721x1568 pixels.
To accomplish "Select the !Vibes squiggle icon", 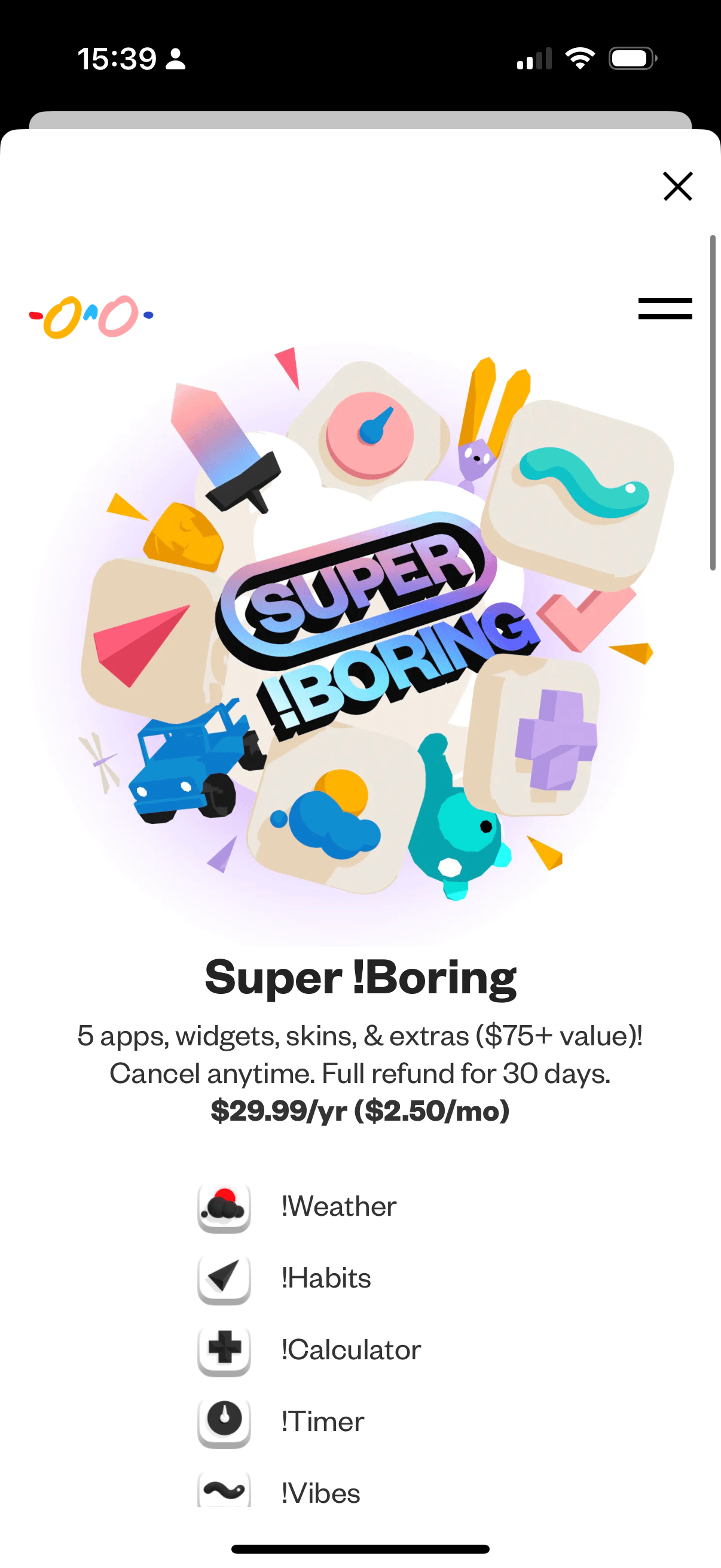I will pos(224,1491).
